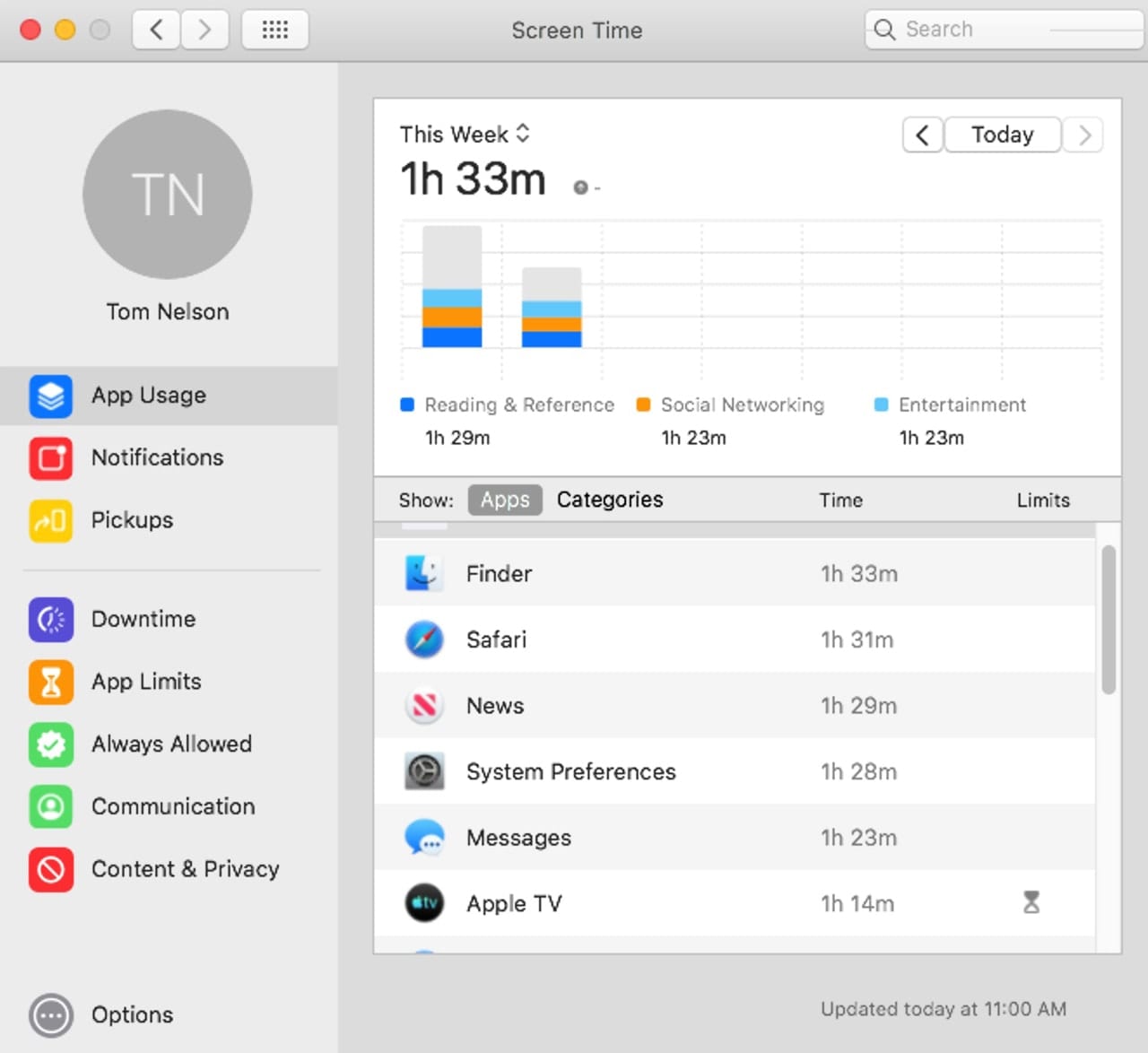Show usage by Apps

505,500
